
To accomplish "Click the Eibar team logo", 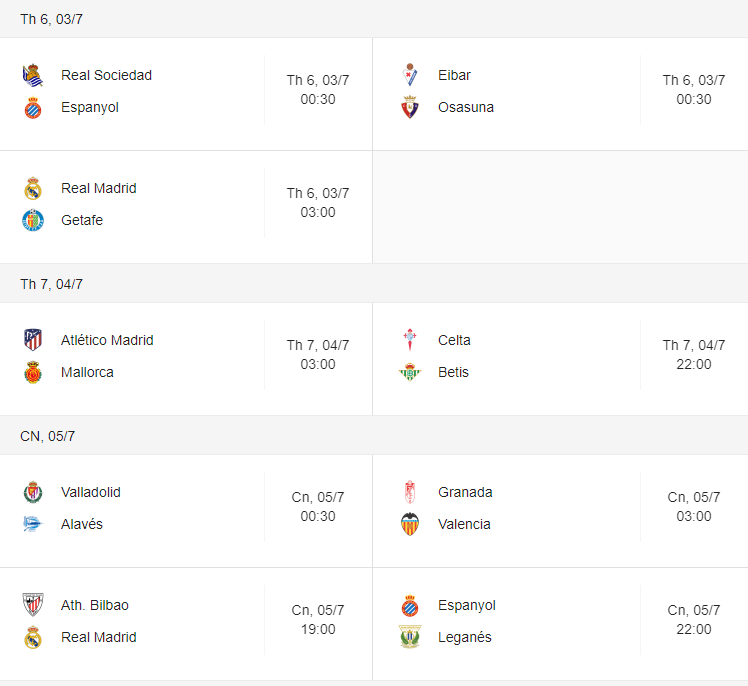I will tap(410, 75).
